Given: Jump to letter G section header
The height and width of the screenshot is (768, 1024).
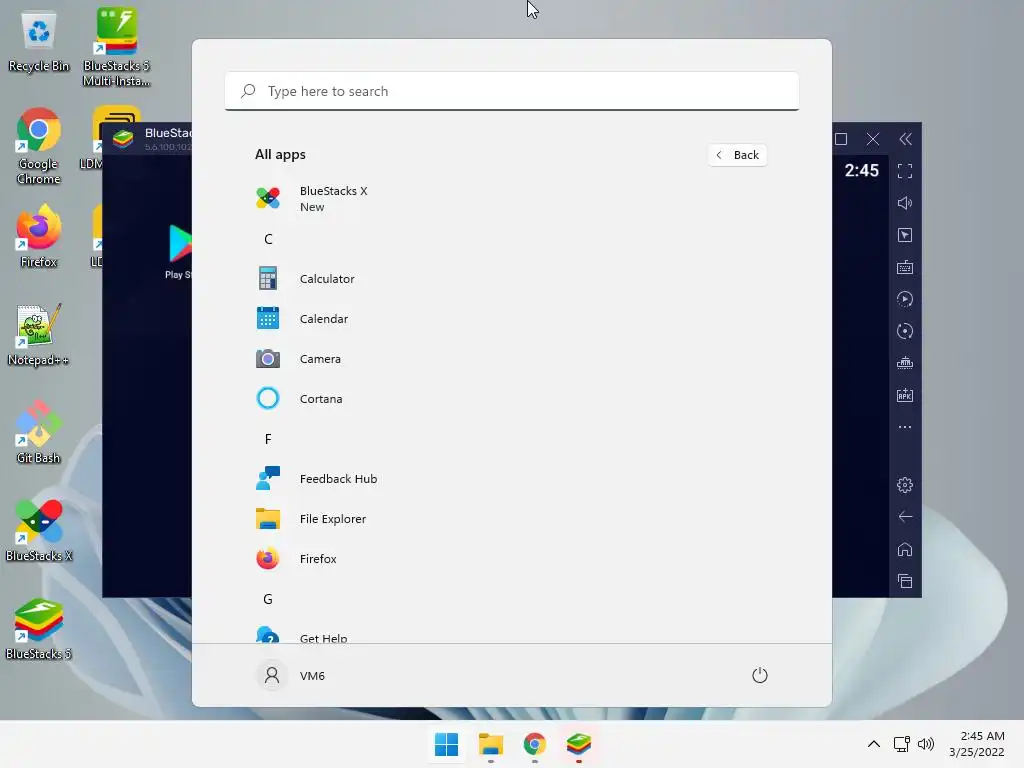Looking at the screenshot, I should coord(268,599).
